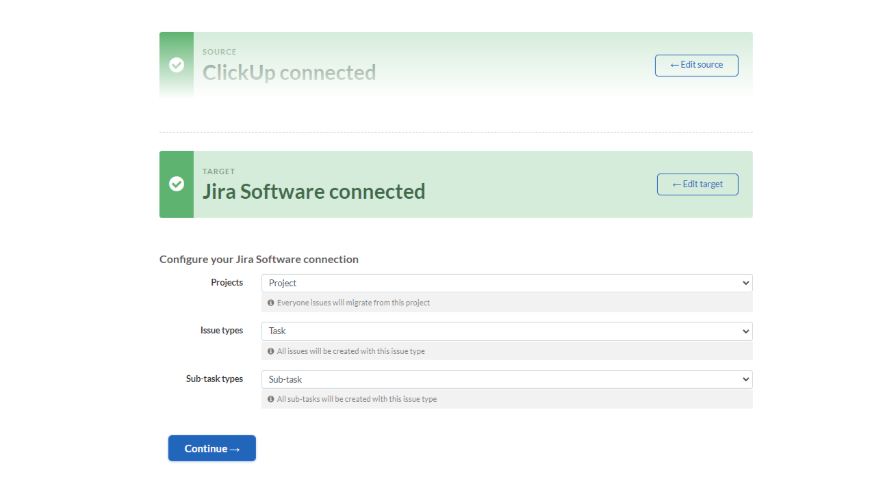This screenshot has height=494, width=870.
Task: Click info icon beside All sub-tasks hint
Action: click(271, 399)
